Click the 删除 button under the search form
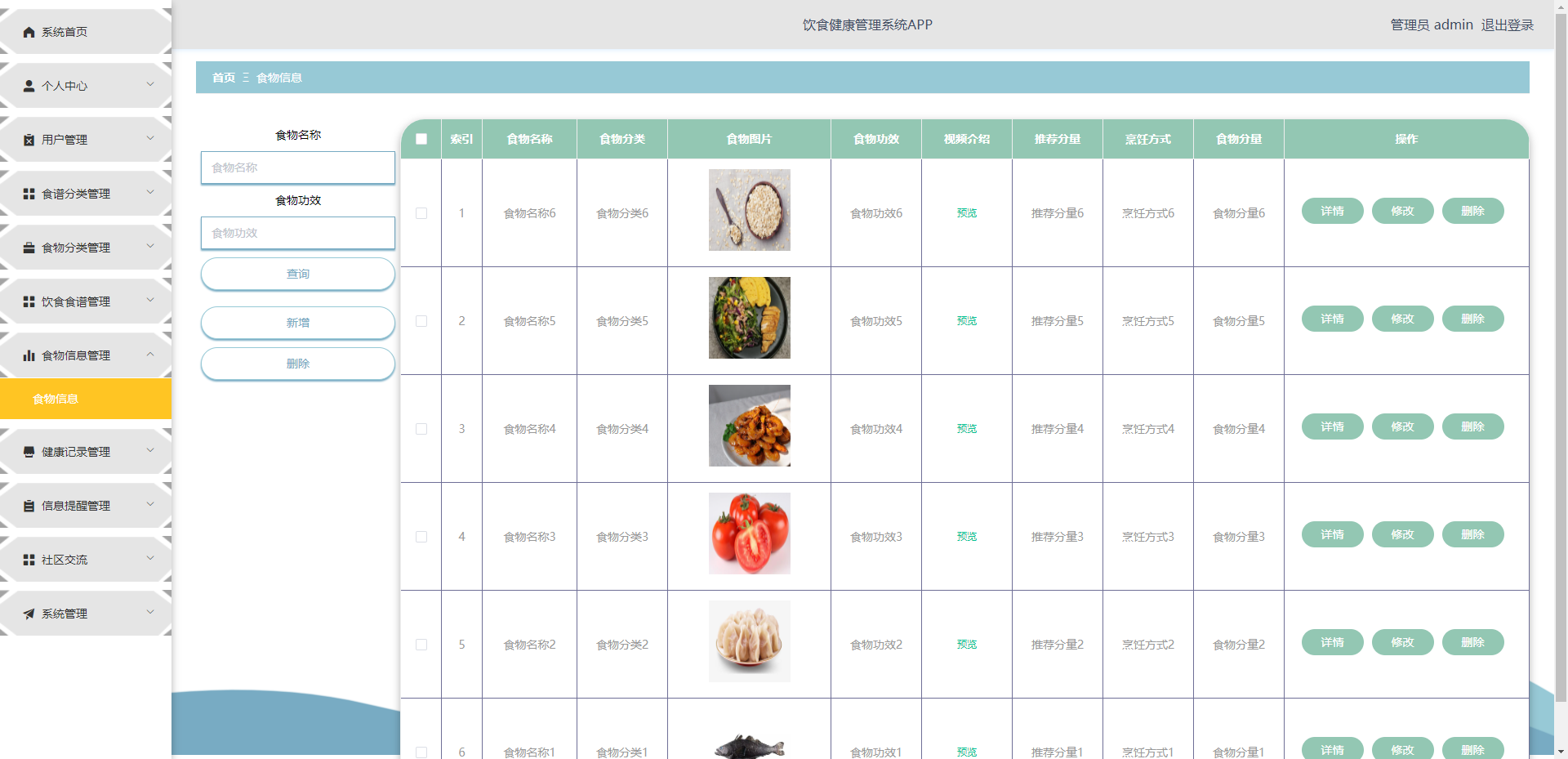1568x759 pixels. coord(298,364)
